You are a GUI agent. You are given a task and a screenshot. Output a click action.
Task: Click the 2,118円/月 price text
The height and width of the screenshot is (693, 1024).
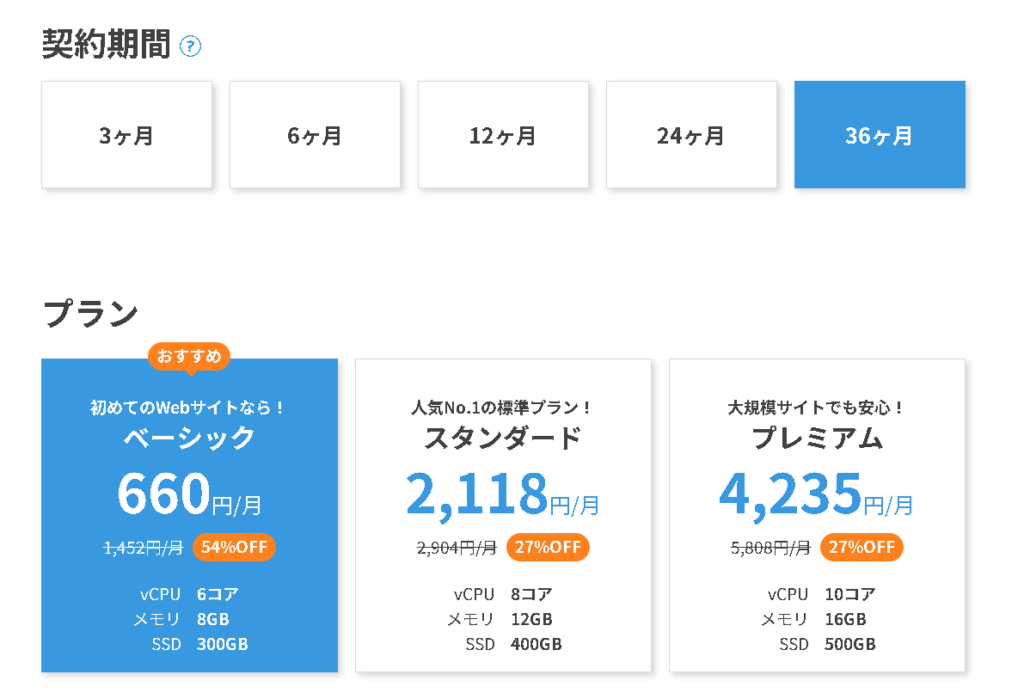point(503,494)
